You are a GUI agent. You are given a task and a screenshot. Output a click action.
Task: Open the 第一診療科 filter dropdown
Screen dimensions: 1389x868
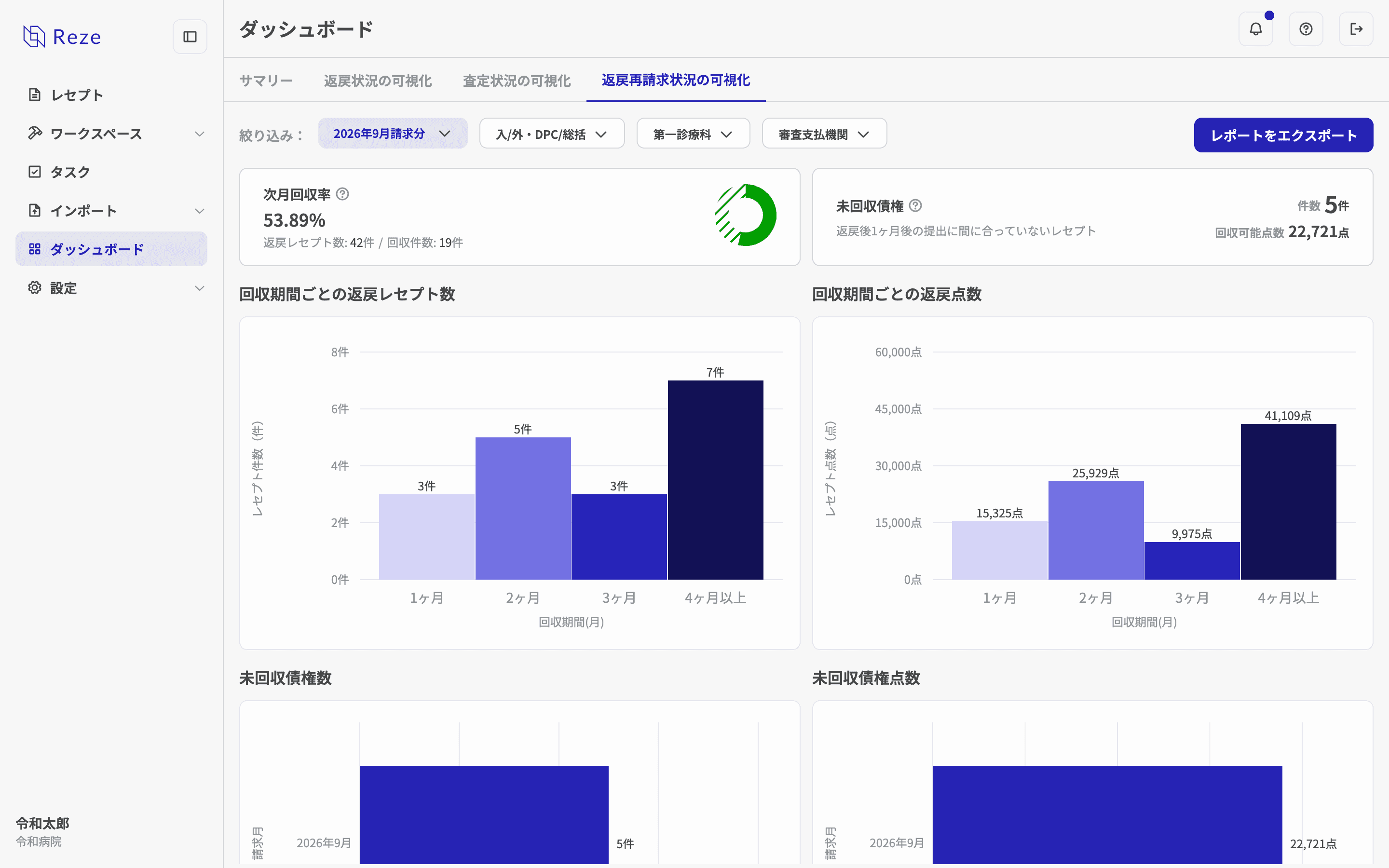click(x=693, y=134)
